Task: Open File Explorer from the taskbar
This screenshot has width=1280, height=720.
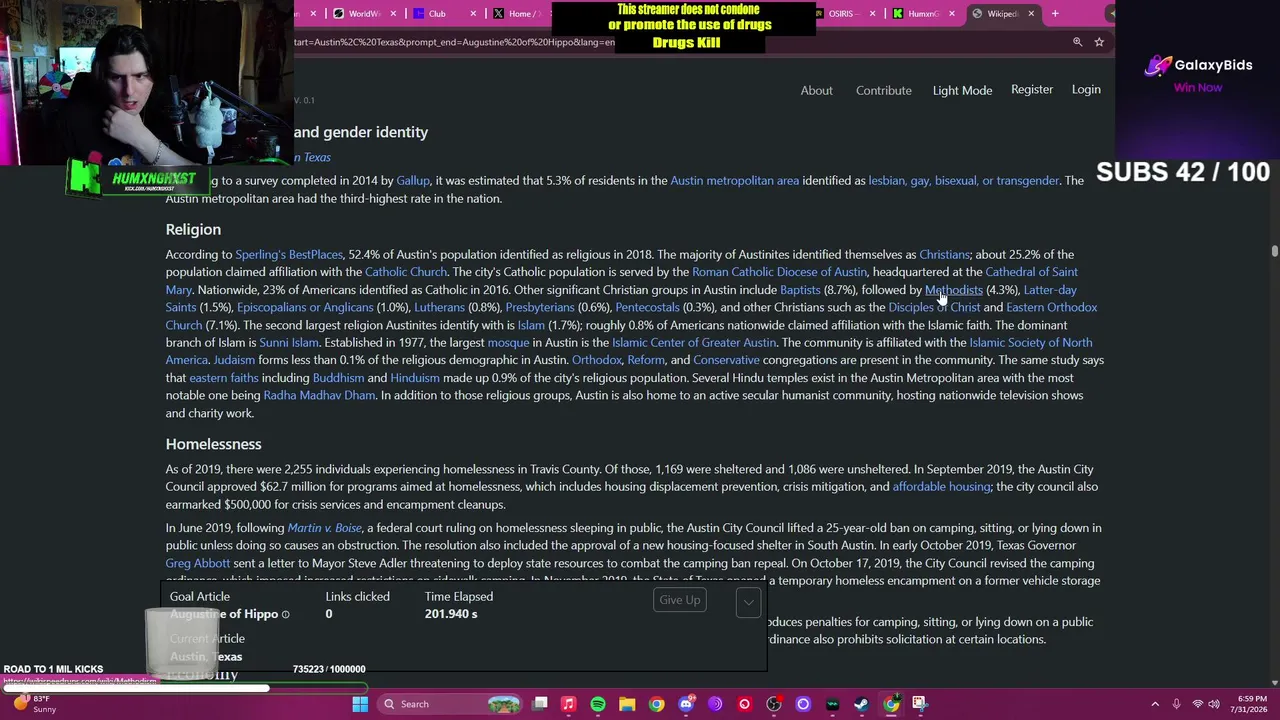Action: click(x=627, y=704)
